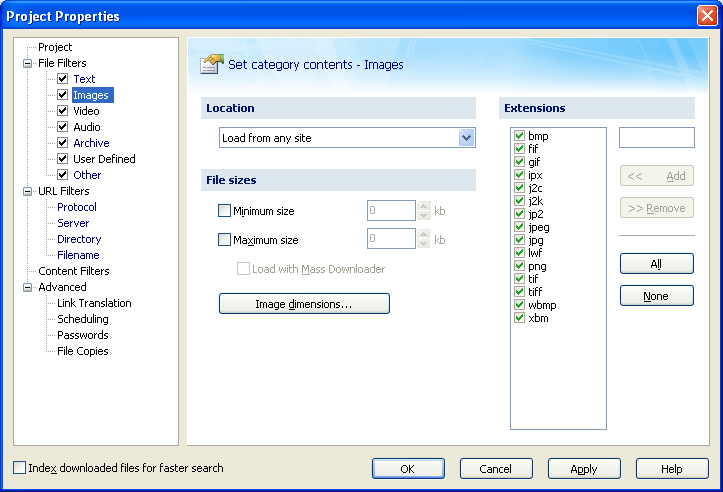This screenshot has height=492, width=723.
Task: Uncheck the xbm extension
Action: (519, 318)
